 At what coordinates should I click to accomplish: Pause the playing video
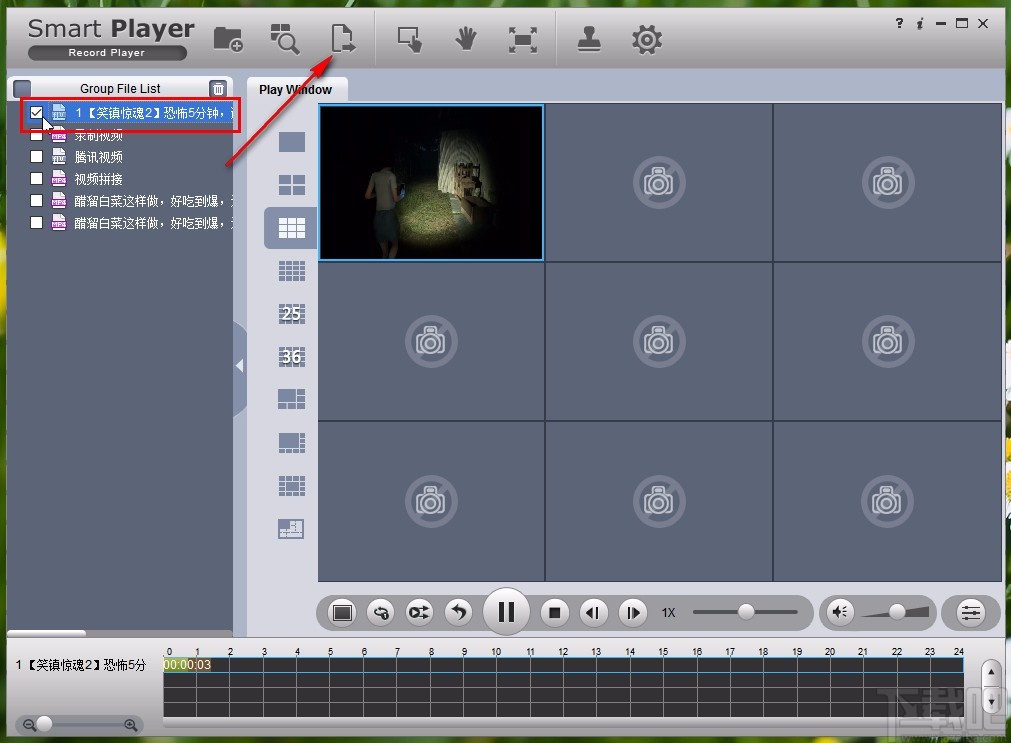coord(506,611)
